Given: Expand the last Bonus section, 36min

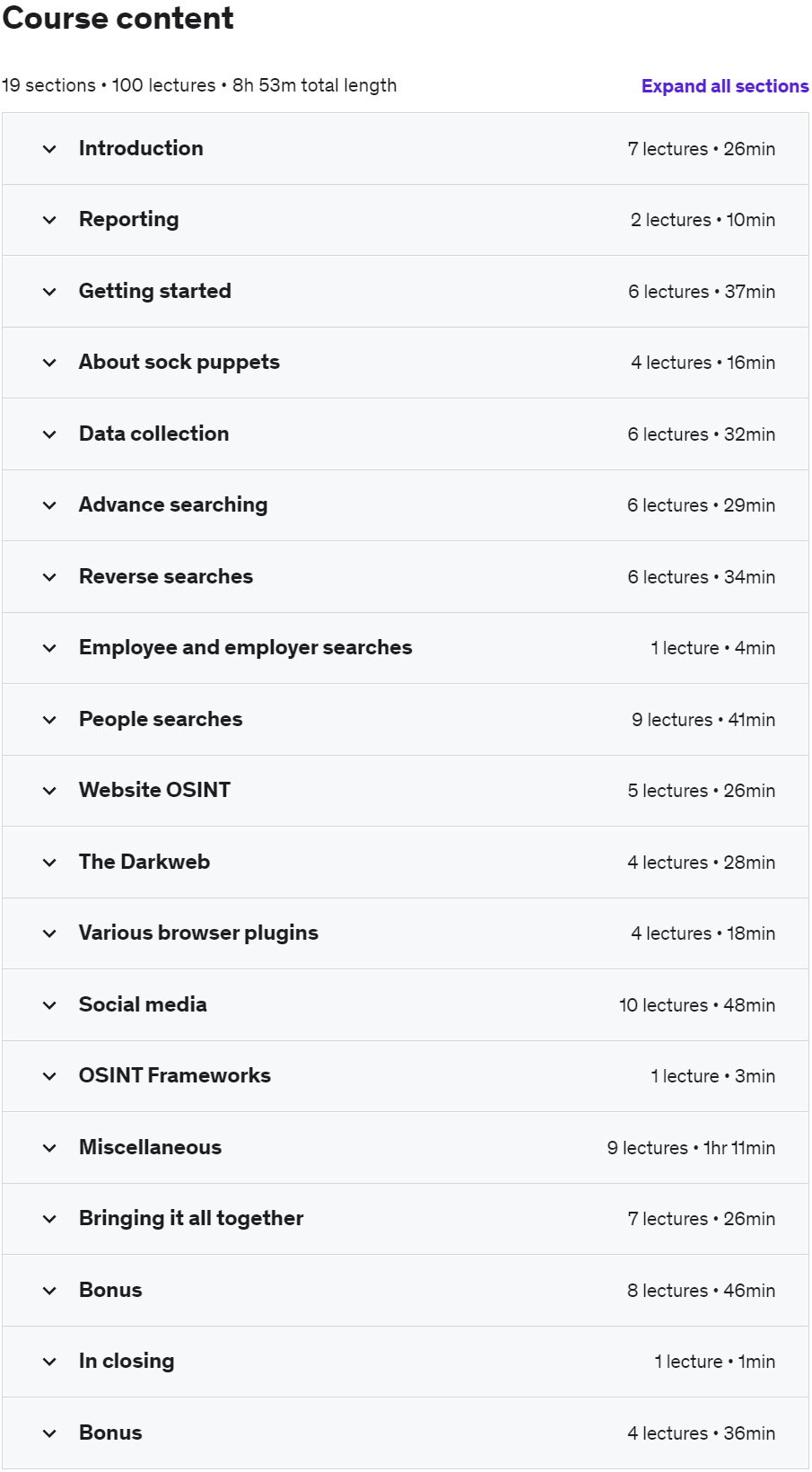Looking at the screenshot, I should [x=406, y=1433].
